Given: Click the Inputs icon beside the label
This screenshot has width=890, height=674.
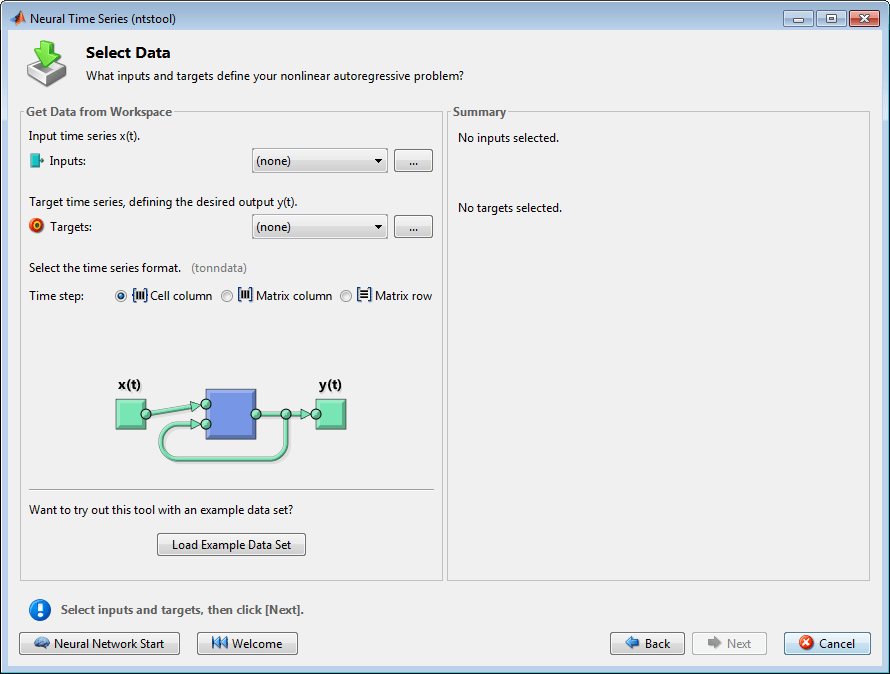Looking at the screenshot, I should (37, 160).
